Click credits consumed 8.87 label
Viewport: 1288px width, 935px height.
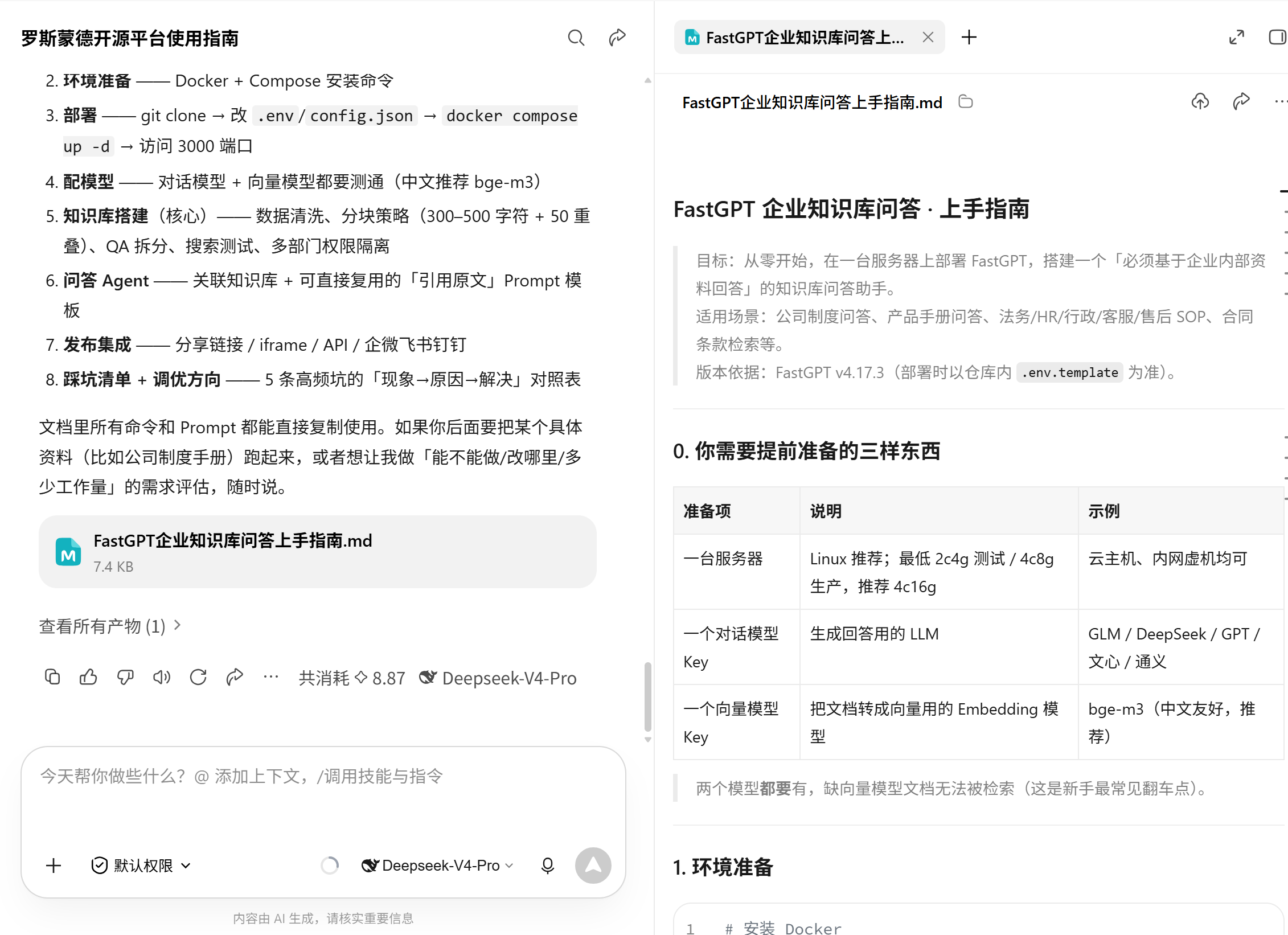(352, 678)
